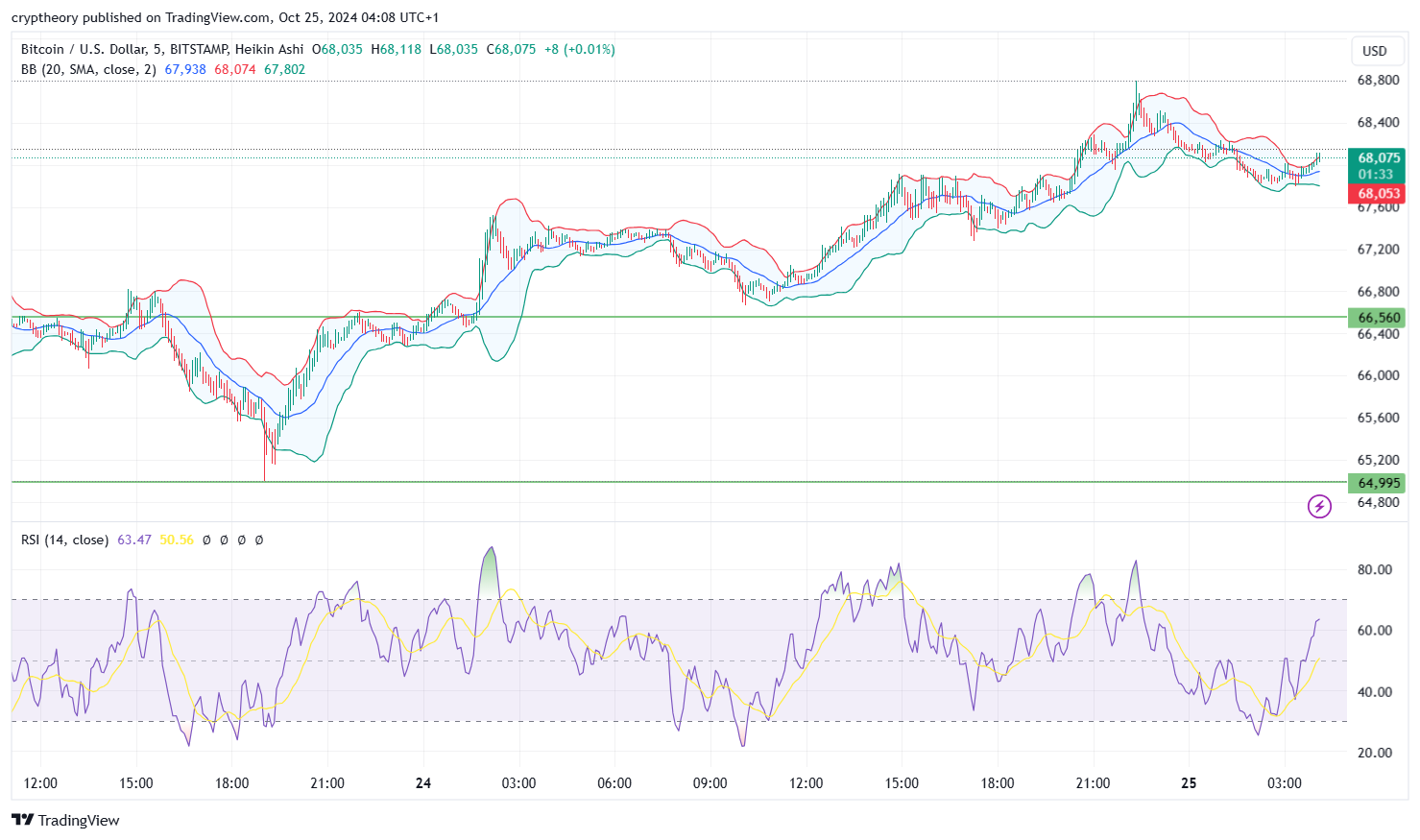Click the BB (20, SMA, close, 2) indicator legend
The image size is (1420, 840).
88,69
